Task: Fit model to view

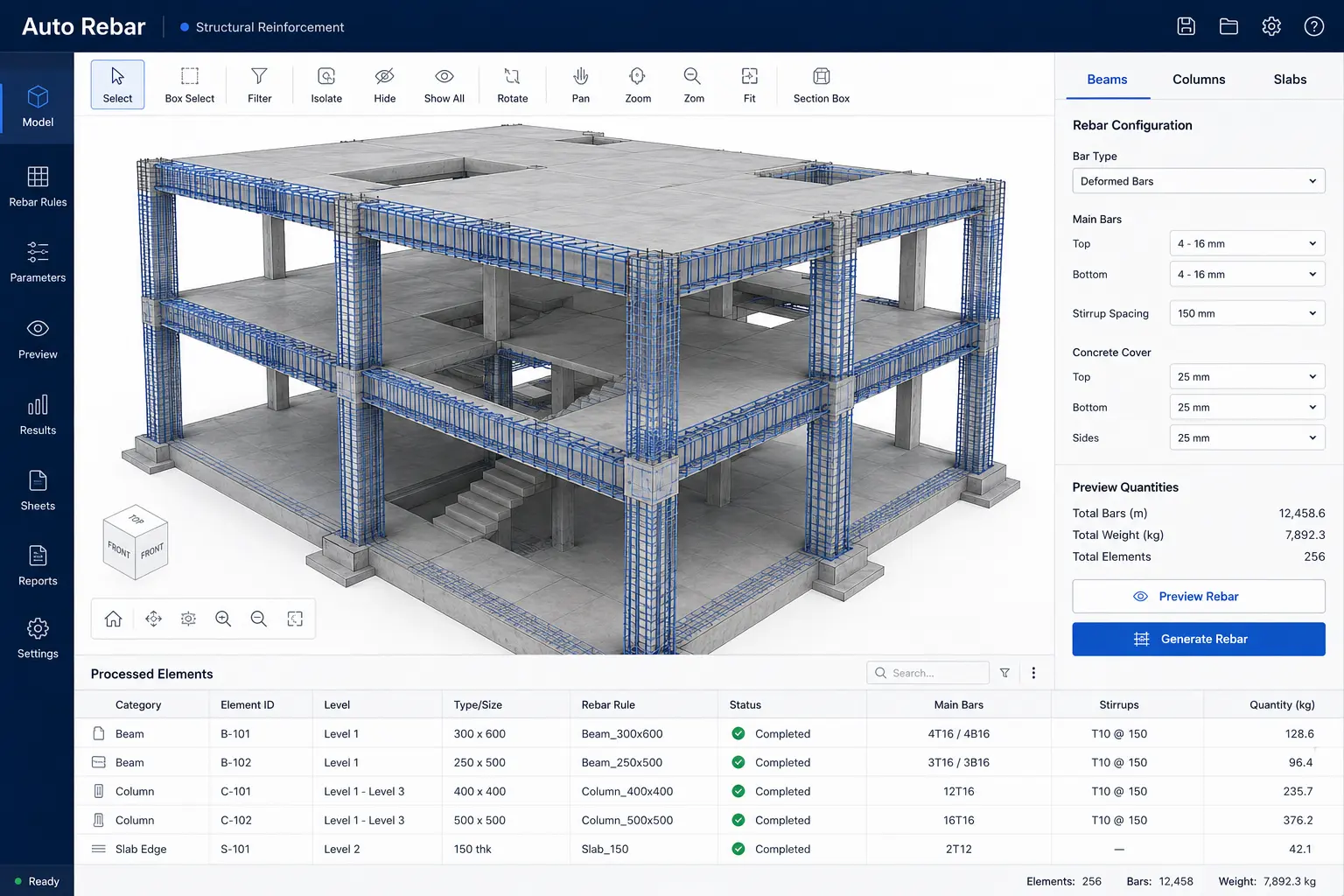Action: [x=750, y=85]
